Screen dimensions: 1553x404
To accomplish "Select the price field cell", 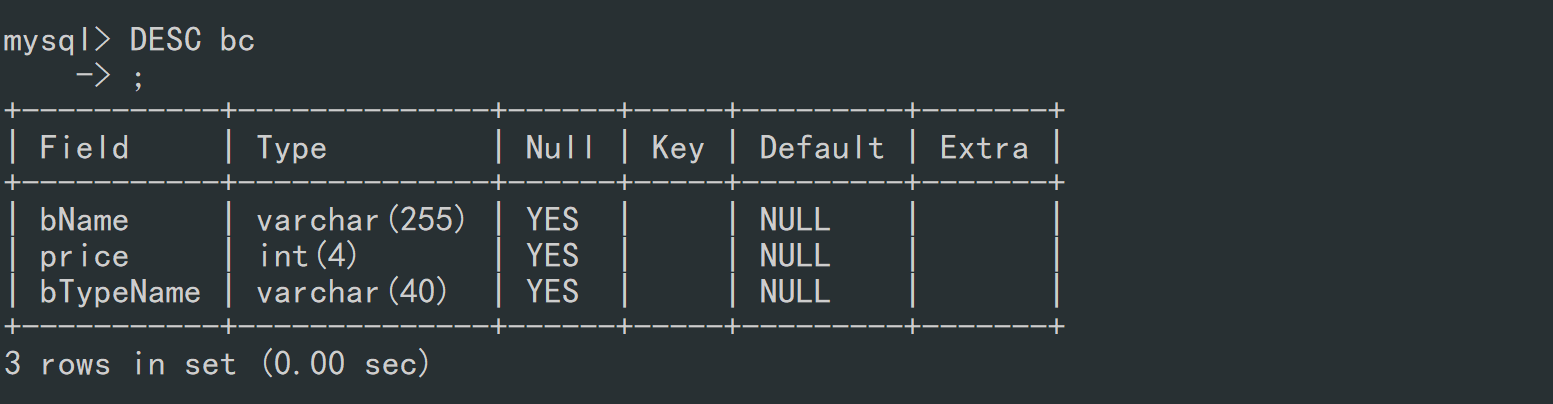I will [85, 256].
